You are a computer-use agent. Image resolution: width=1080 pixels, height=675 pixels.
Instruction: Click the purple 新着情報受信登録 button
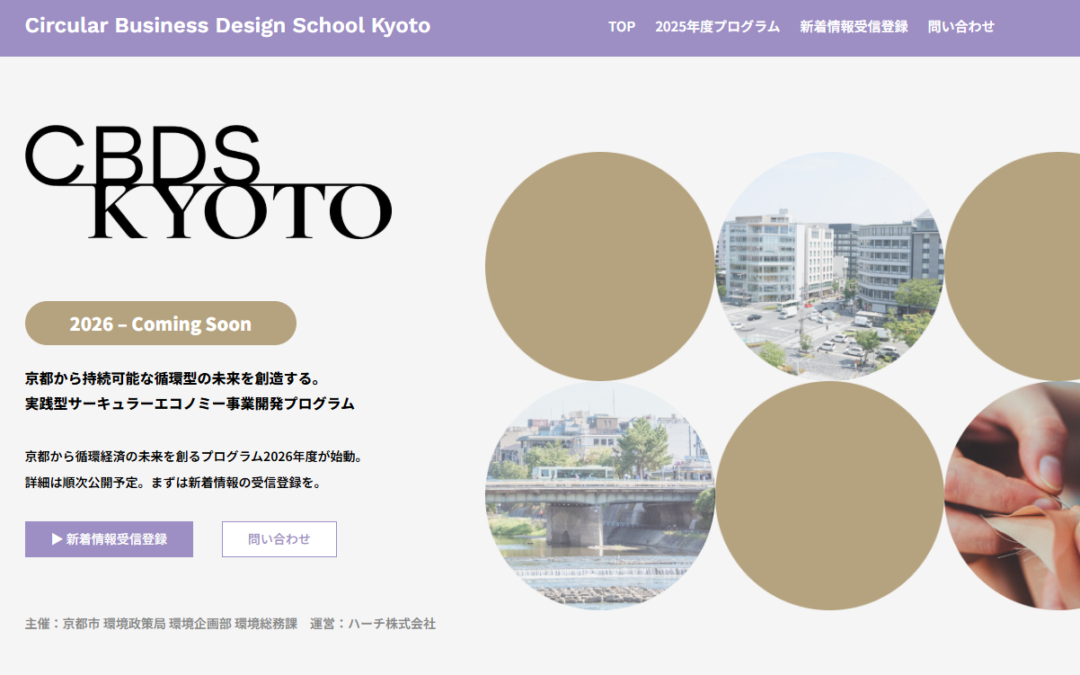point(109,539)
